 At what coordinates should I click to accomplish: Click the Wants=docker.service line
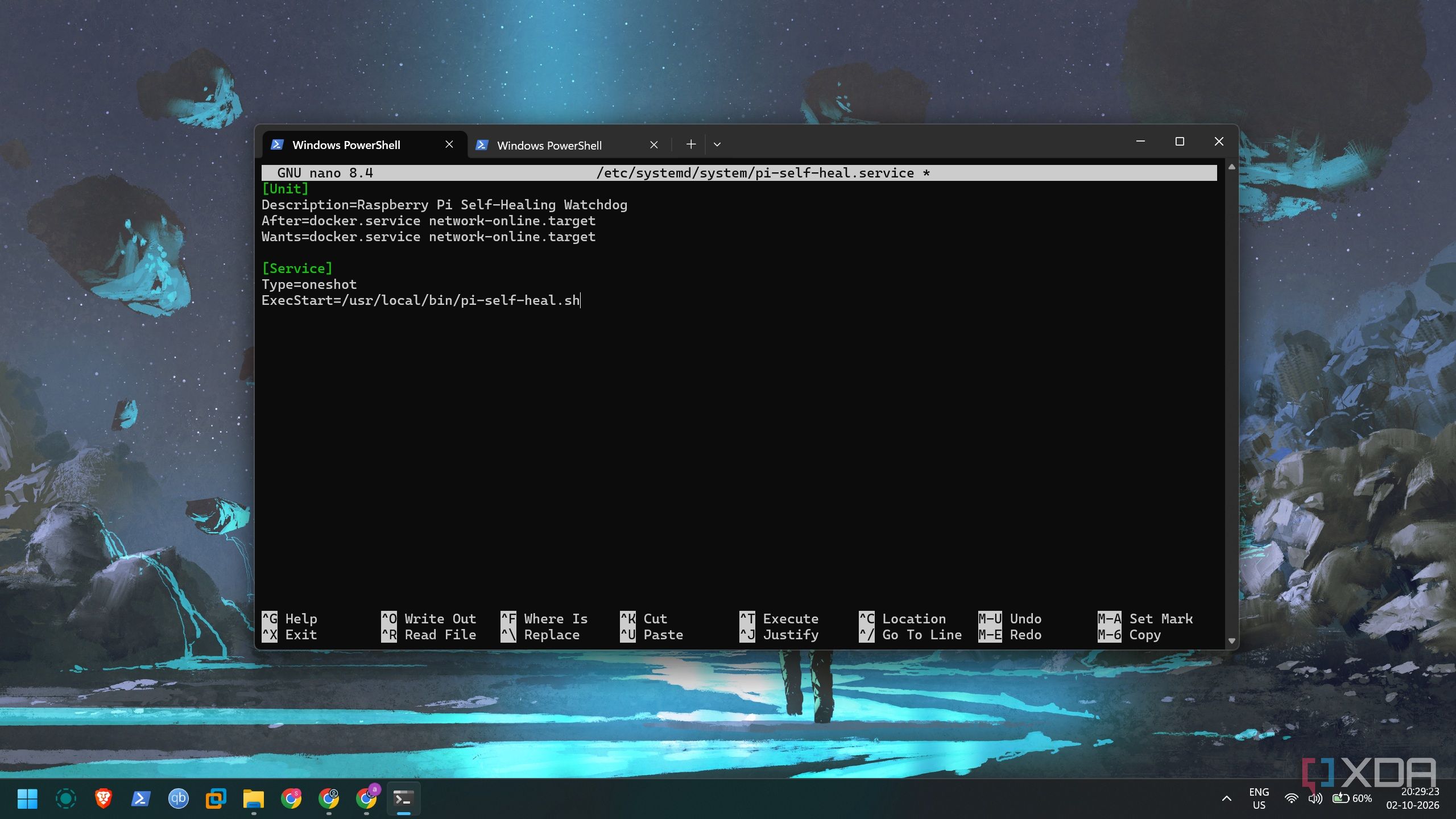click(x=428, y=237)
